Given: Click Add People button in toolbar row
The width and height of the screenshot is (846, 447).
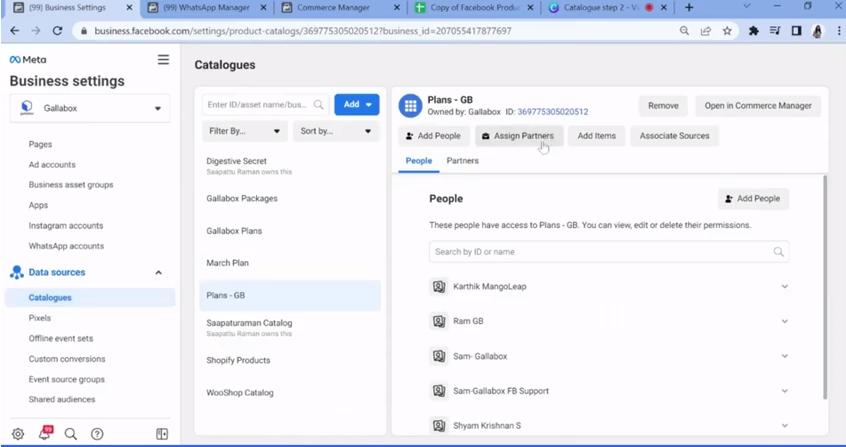Looking at the screenshot, I should 434,136.
